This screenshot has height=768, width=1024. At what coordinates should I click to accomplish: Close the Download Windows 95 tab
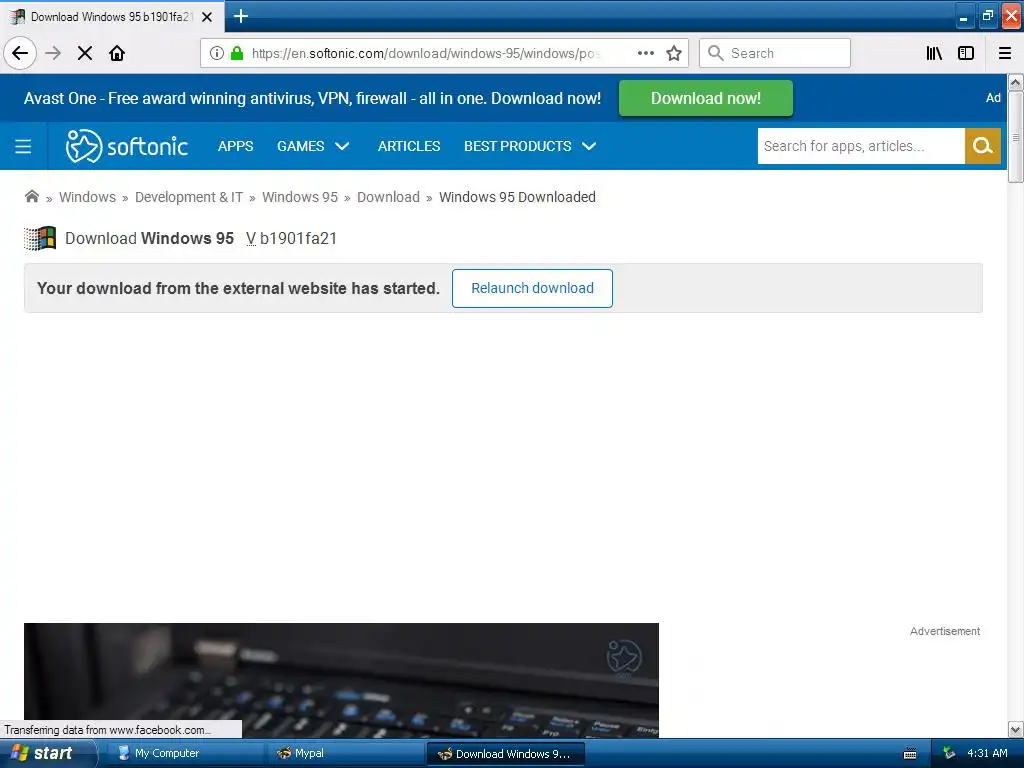(x=207, y=17)
